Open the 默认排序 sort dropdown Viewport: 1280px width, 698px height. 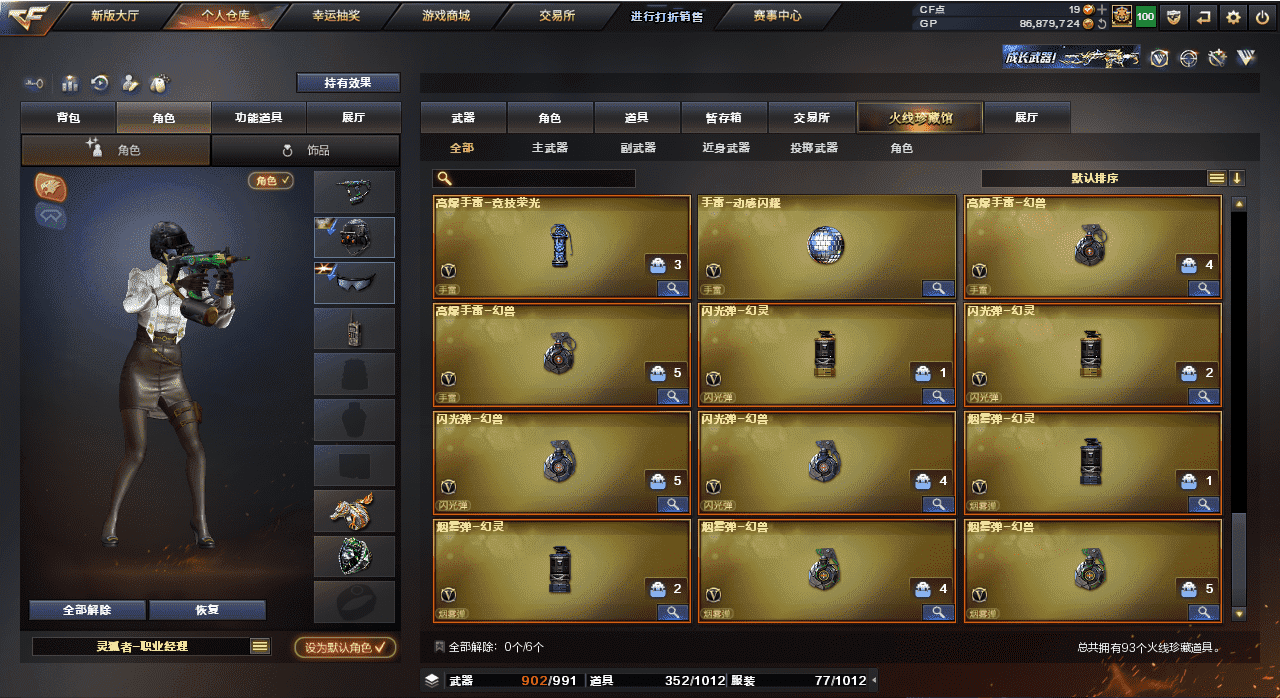[x=1094, y=178]
